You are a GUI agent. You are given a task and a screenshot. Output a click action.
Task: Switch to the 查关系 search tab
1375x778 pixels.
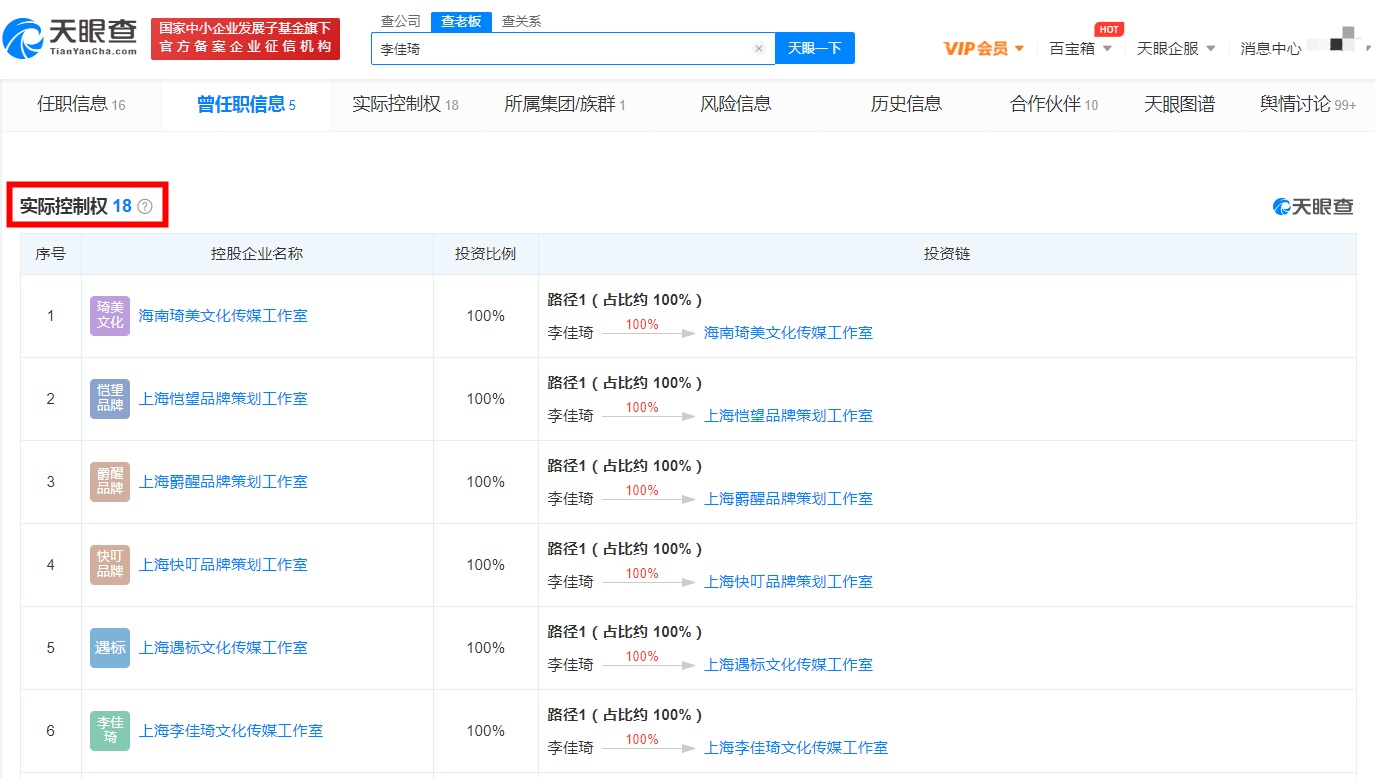[x=521, y=21]
